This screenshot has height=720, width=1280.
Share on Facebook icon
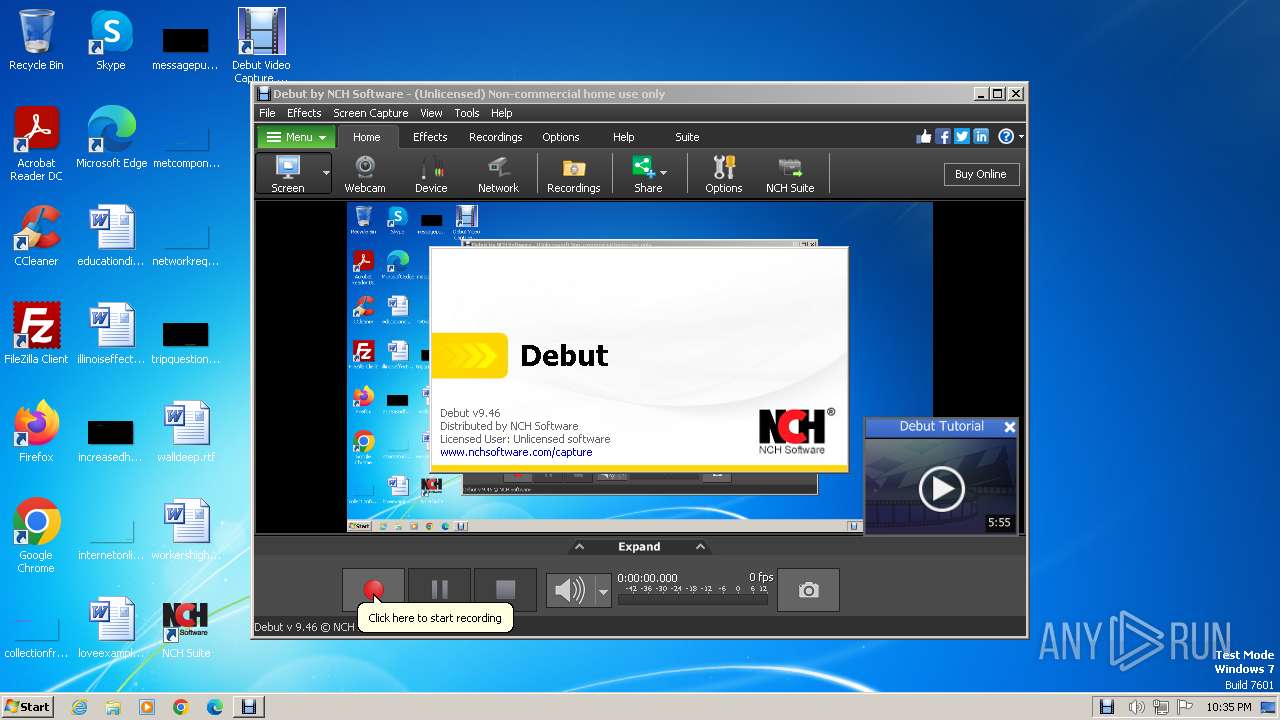pos(943,137)
